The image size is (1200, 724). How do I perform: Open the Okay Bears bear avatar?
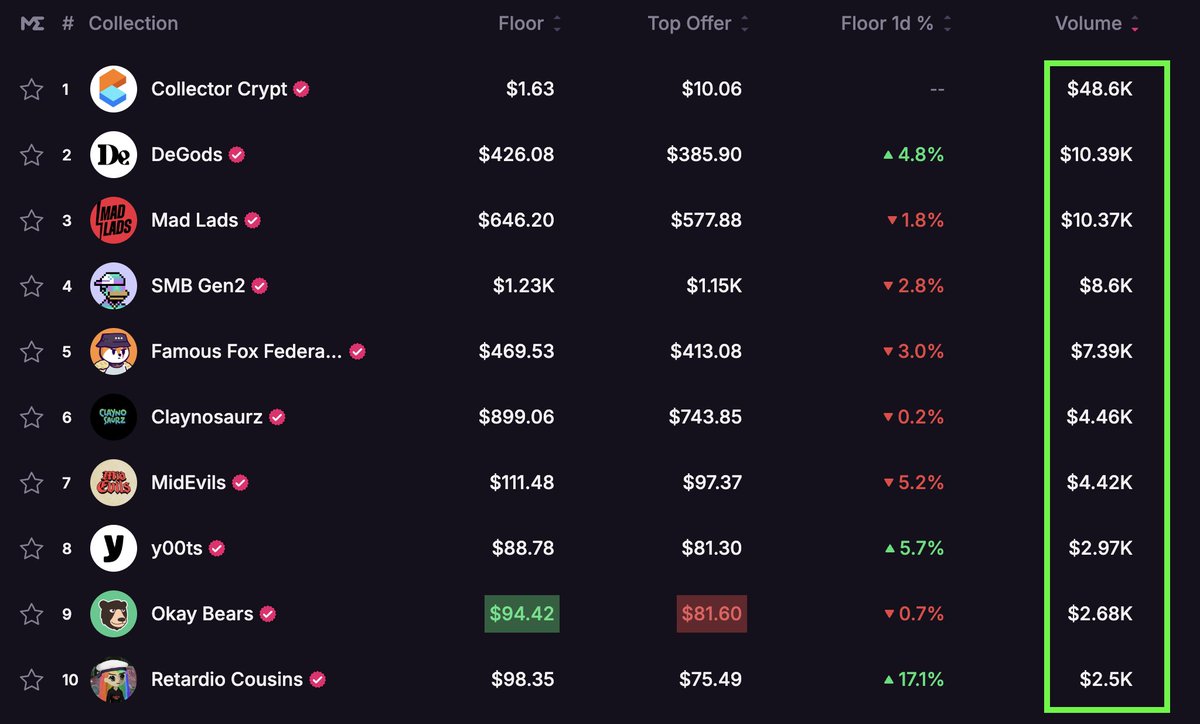pos(113,614)
